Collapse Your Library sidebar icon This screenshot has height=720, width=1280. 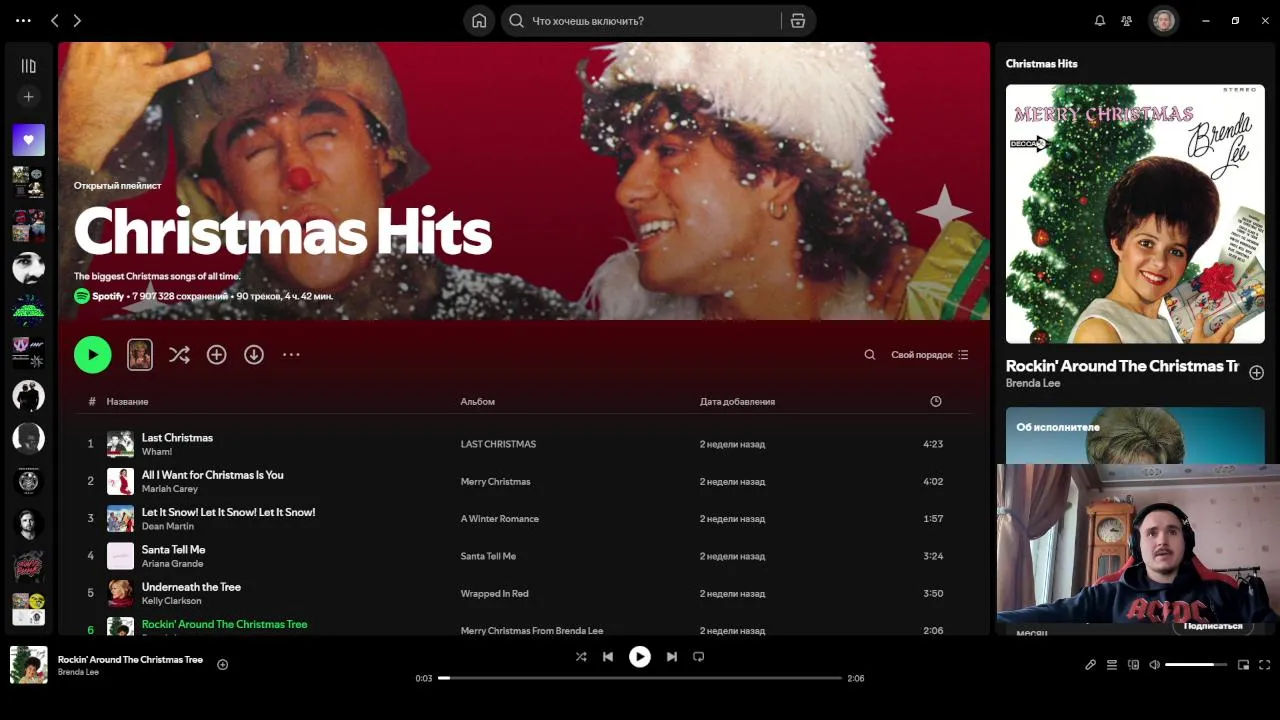(28, 66)
